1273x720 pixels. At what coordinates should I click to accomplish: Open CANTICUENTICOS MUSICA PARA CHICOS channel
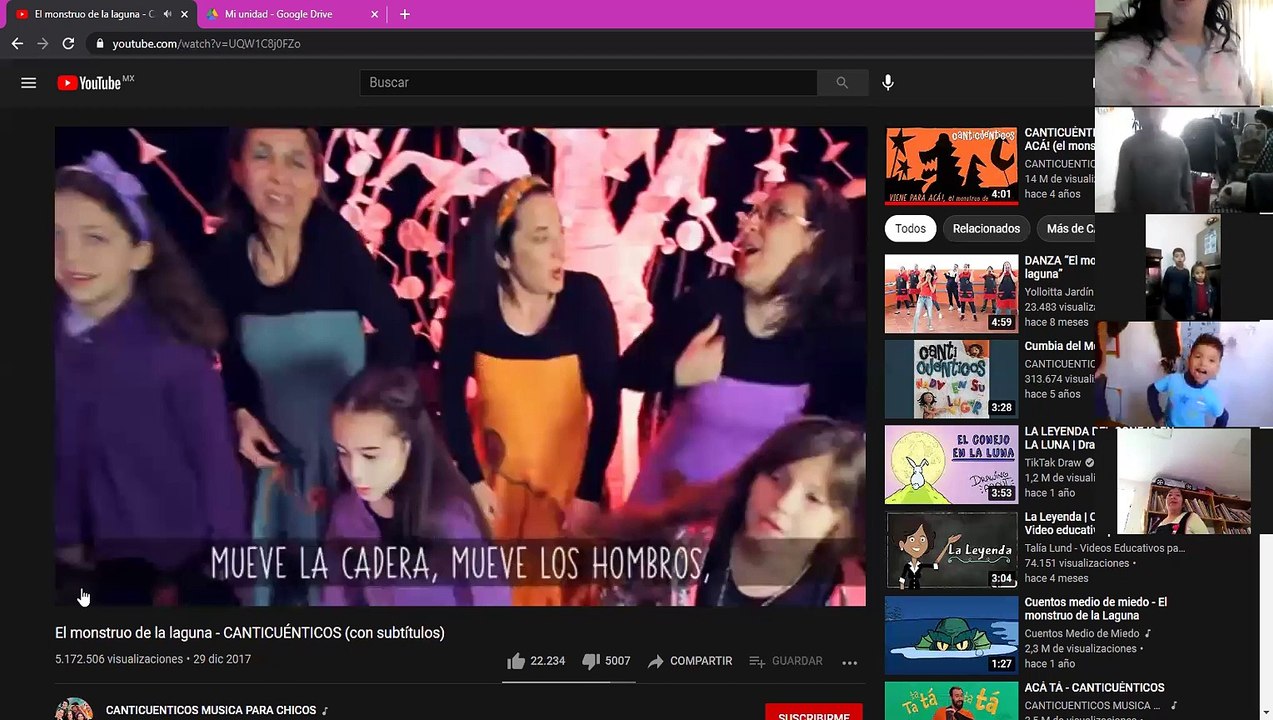[x=211, y=710]
